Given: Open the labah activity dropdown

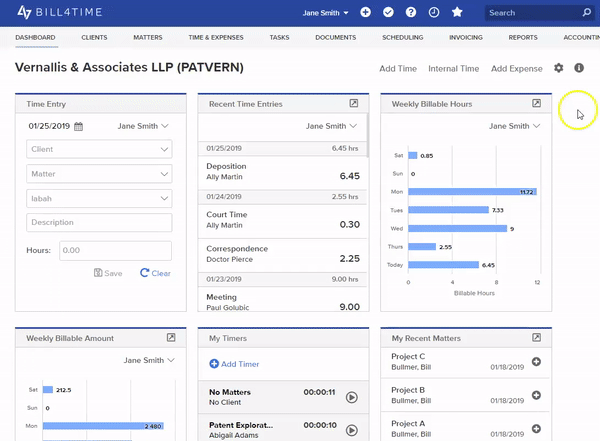Looking at the screenshot, I should 99,198.
